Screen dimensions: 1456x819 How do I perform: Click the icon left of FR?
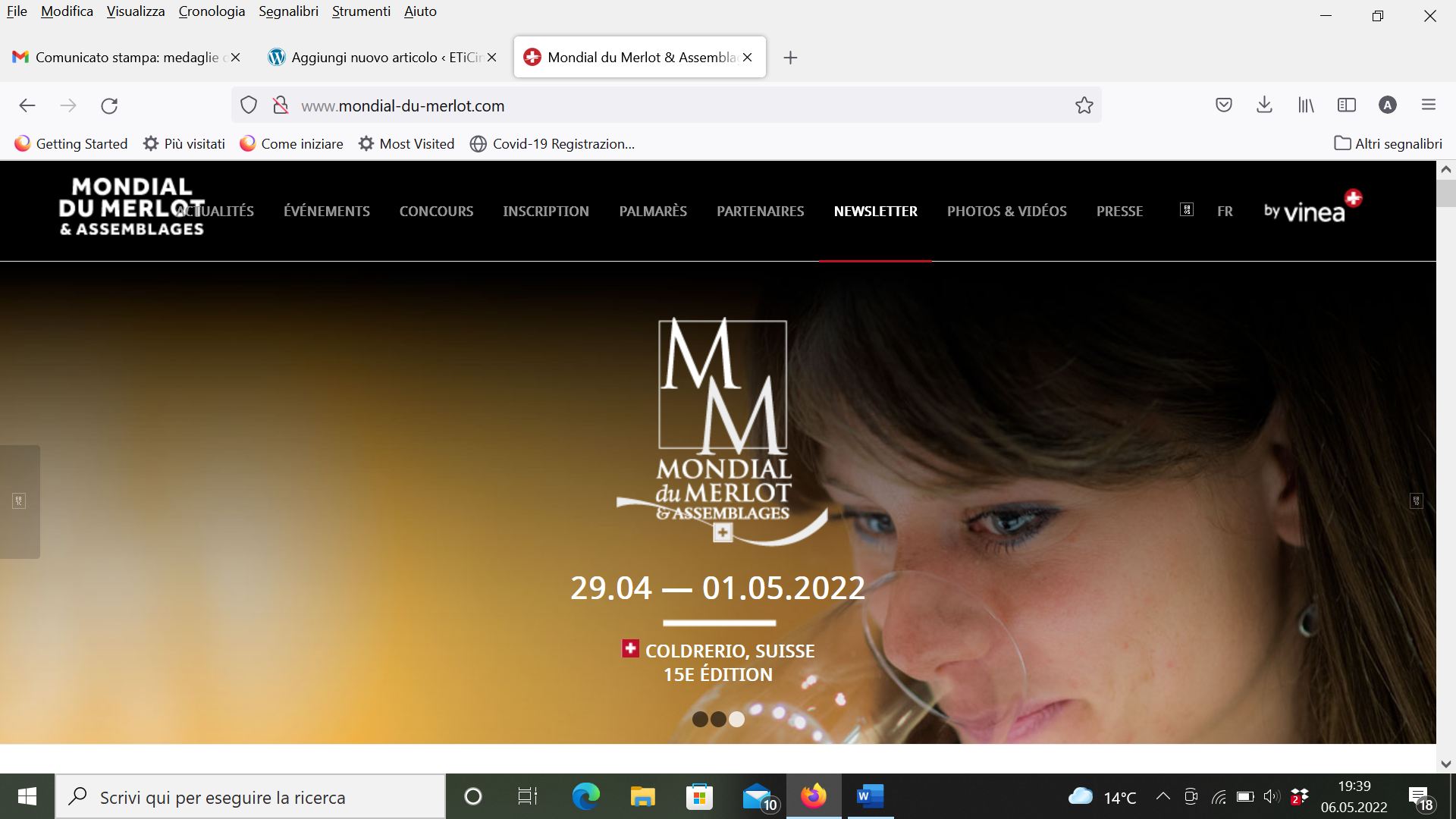pos(1187,209)
